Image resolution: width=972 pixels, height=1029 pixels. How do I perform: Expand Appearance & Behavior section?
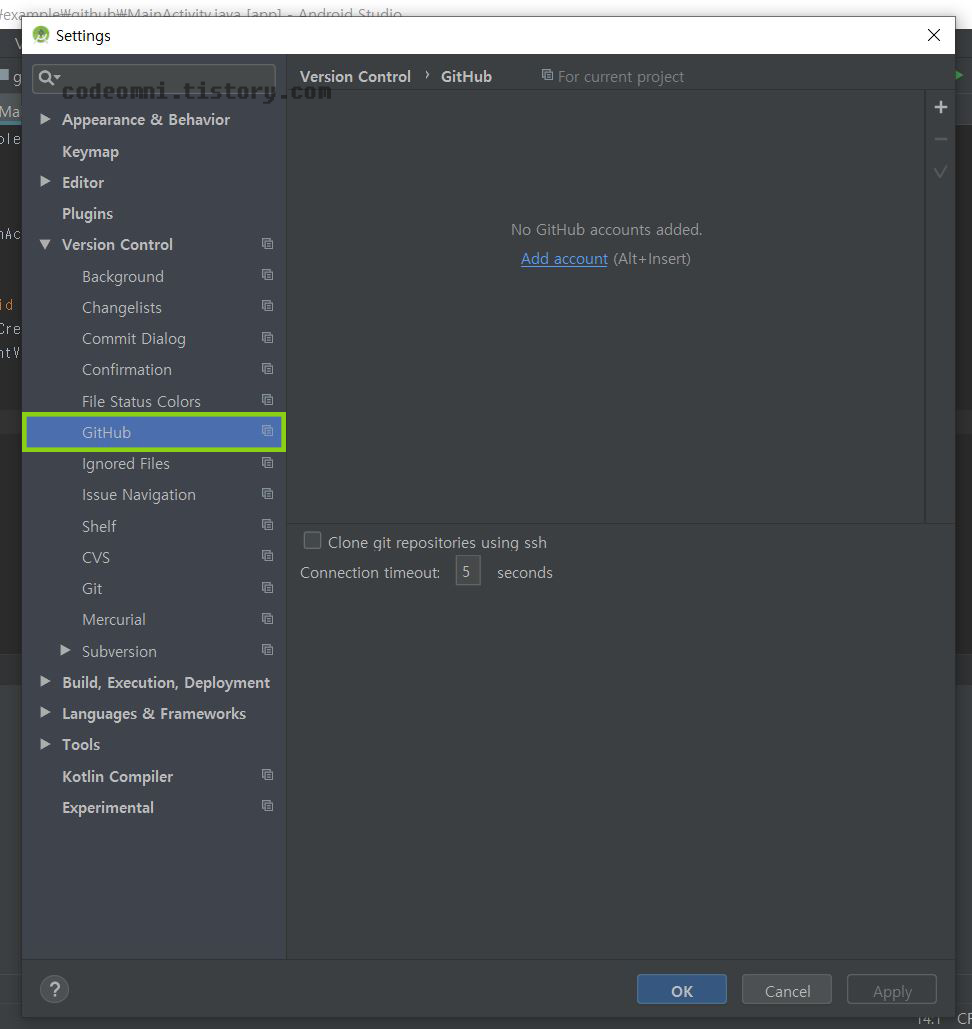tap(45, 119)
